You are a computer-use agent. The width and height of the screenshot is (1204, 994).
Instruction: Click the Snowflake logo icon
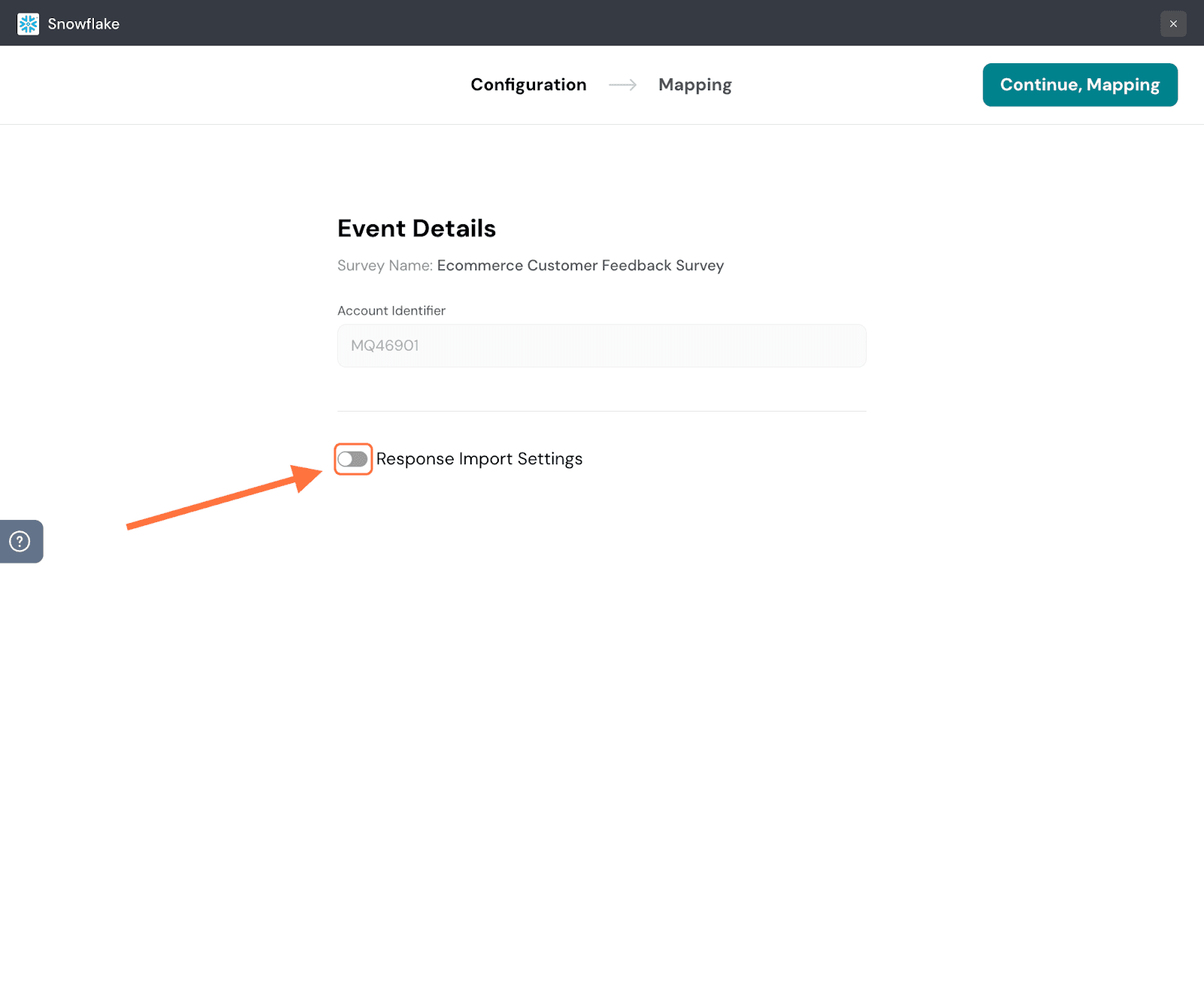(x=28, y=24)
